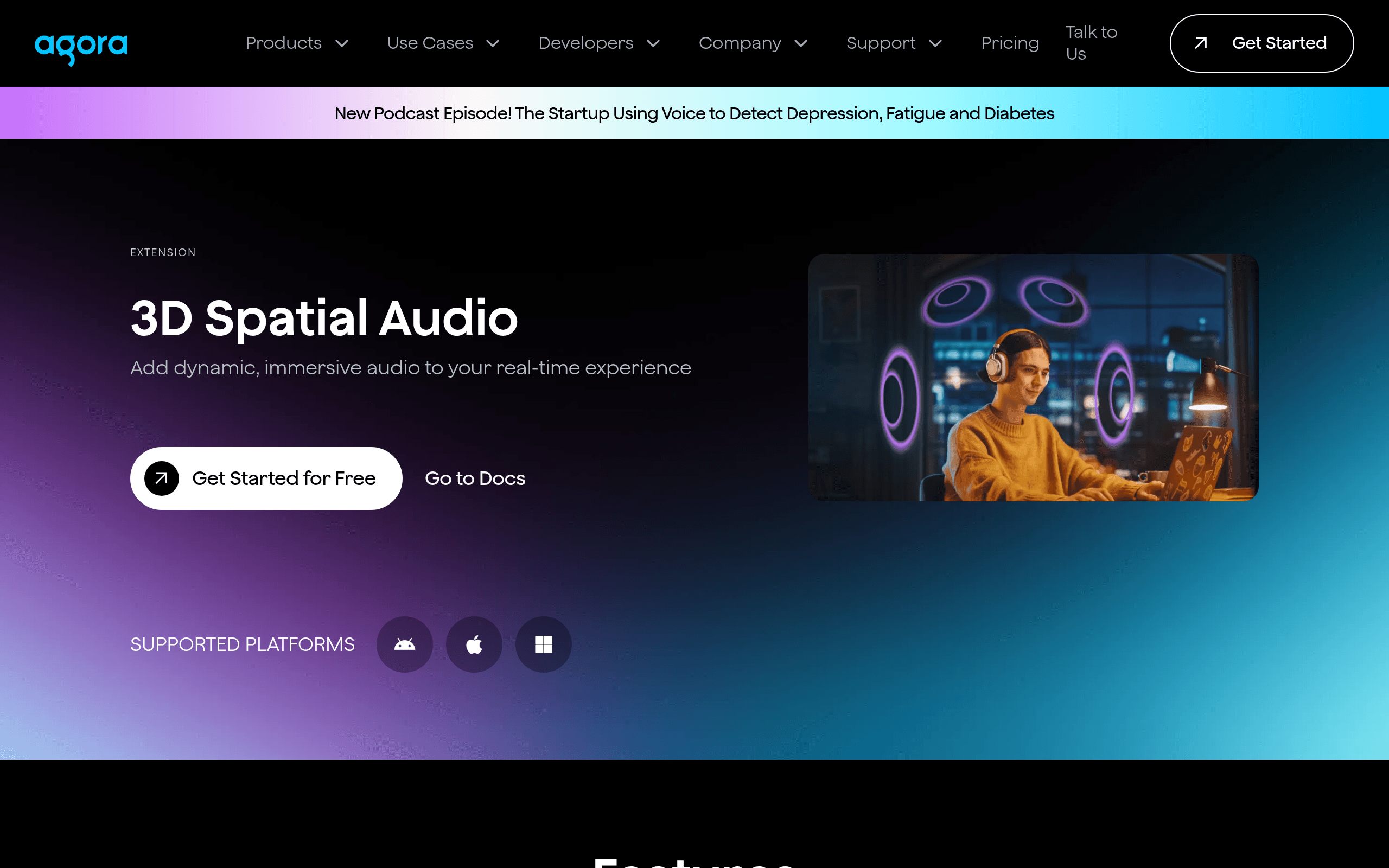This screenshot has width=1389, height=868.
Task: Click the arrow icon in the header Get Started button
Action: [x=1201, y=43]
